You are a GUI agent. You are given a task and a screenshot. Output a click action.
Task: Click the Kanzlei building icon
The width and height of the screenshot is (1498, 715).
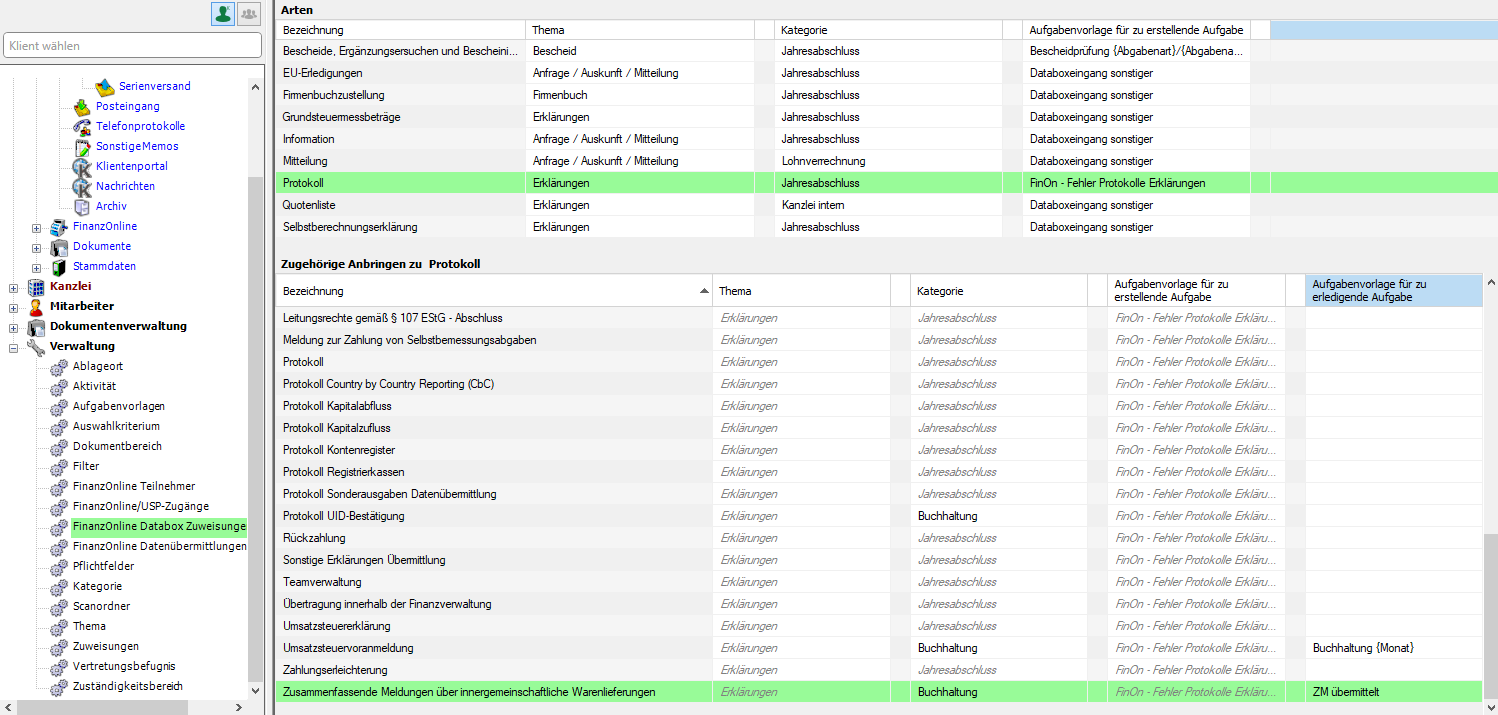(37, 287)
